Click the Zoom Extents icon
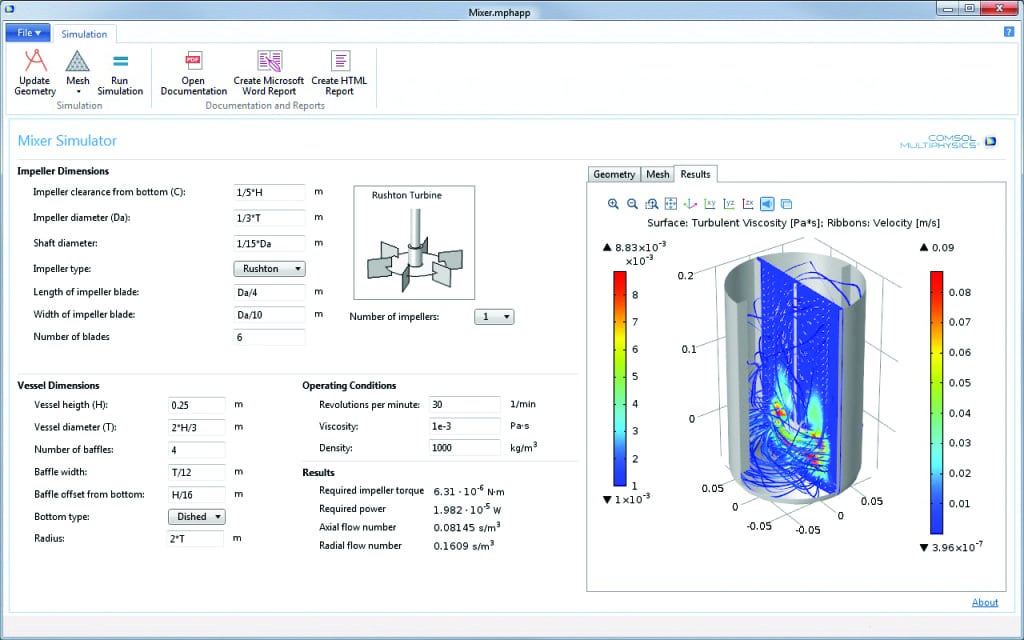Image resolution: width=1024 pixels, height=640 pixels. coord(671,204)
